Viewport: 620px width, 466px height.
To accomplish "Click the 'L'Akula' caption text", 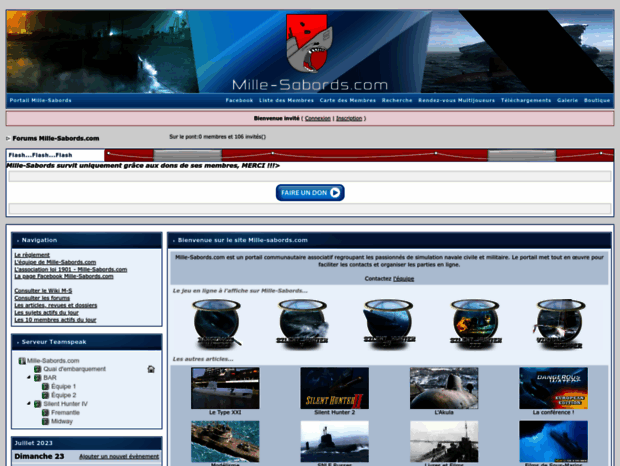I will pos(444,412).
